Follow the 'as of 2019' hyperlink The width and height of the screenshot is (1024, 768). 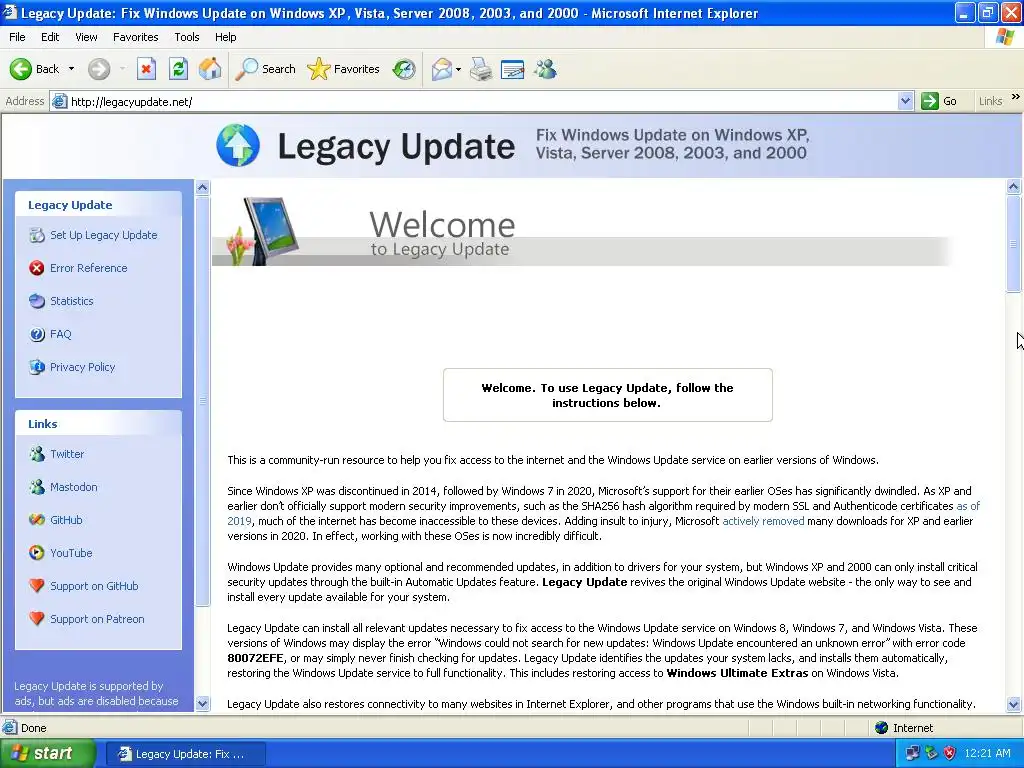pos(968,506)
